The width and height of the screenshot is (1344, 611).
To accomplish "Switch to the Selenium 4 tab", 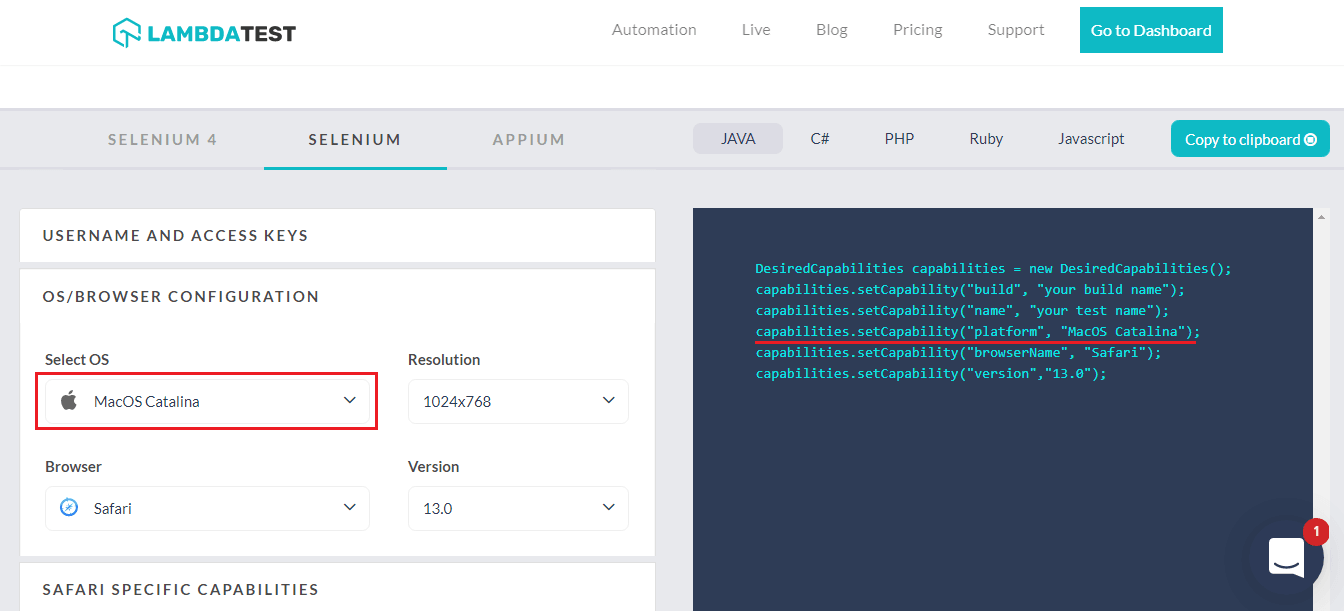I will pyautogui.click(x=162, y=140).
